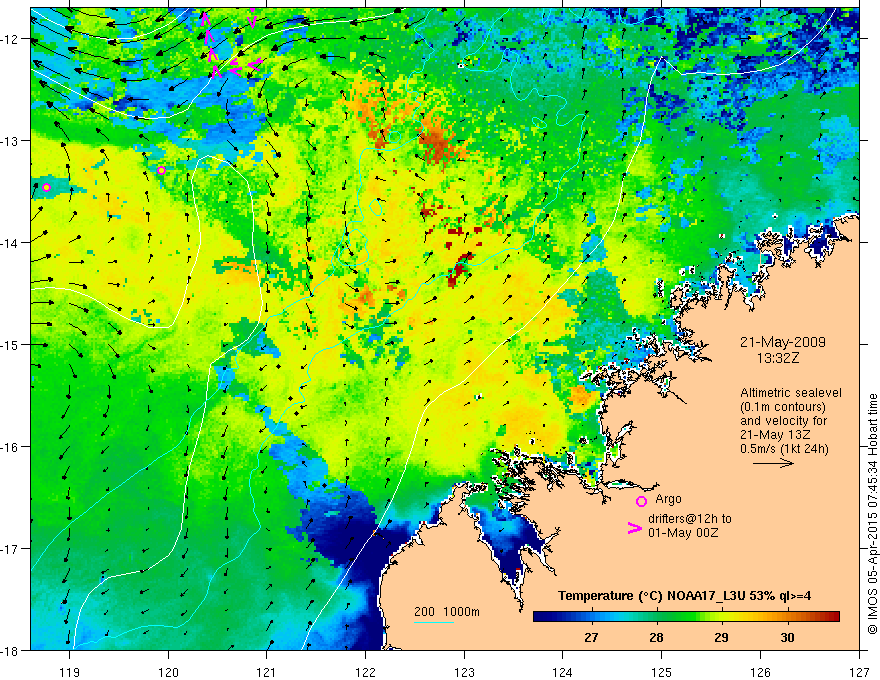Click the magenta drifter arrowhead legend symbol
The height and width of the screenshot is (680, 880).
[x=635, y=527]
